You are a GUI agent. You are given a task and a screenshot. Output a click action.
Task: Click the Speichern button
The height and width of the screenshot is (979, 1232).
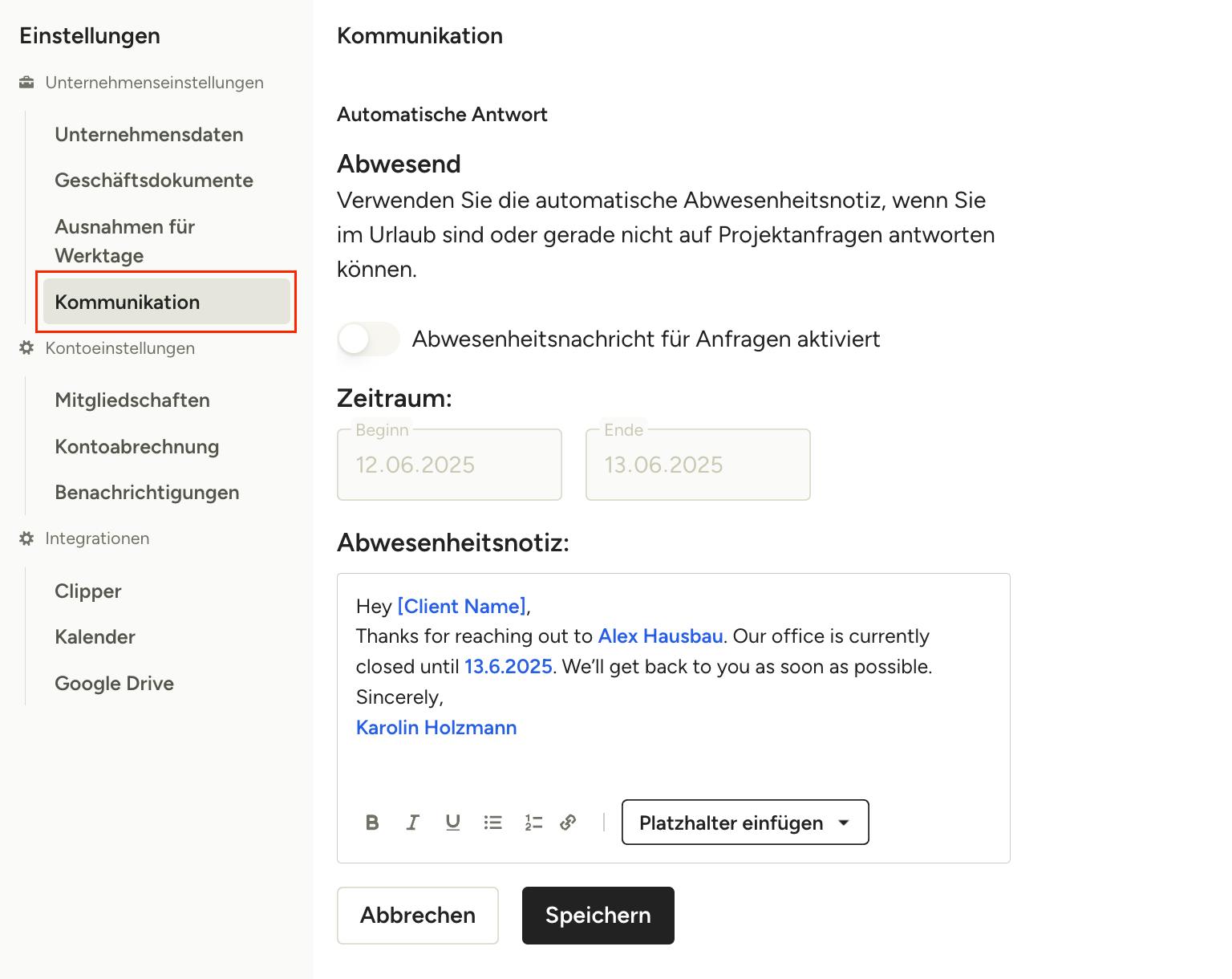598,916
